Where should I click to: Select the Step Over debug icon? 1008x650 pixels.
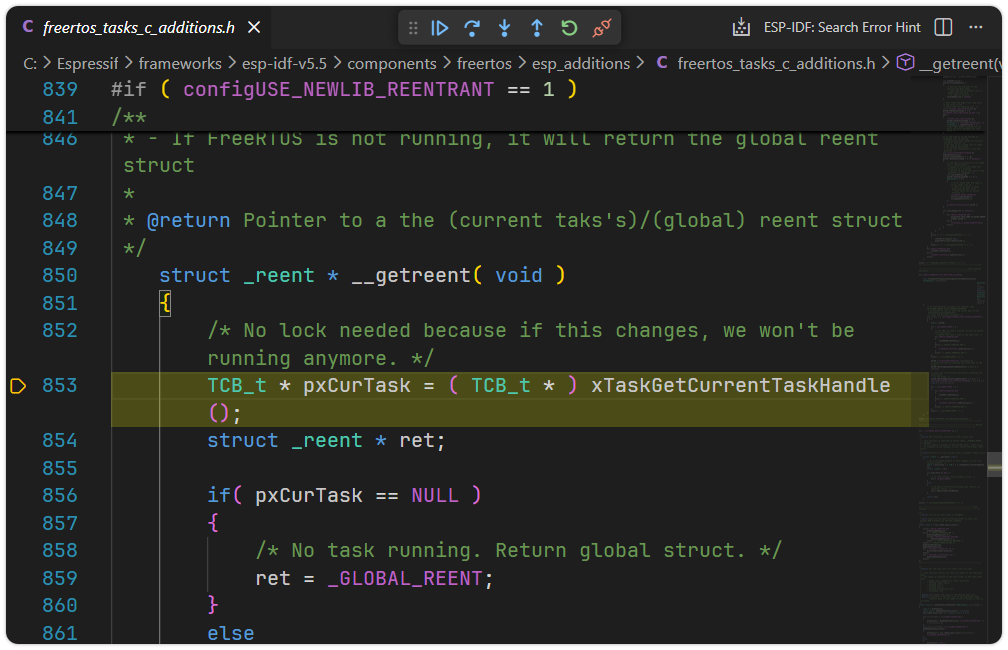(x=472, y=28)
